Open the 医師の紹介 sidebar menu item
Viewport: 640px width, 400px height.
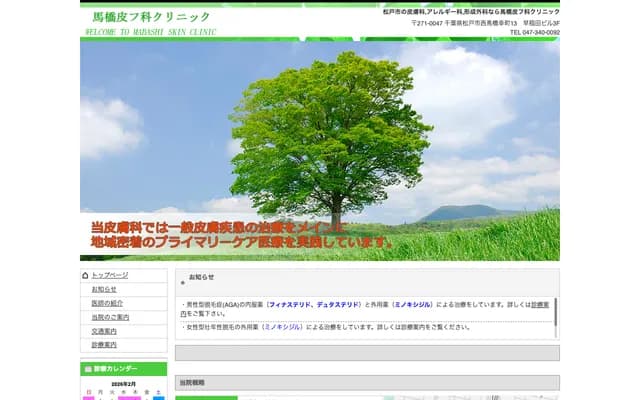[x=108, y=303]
